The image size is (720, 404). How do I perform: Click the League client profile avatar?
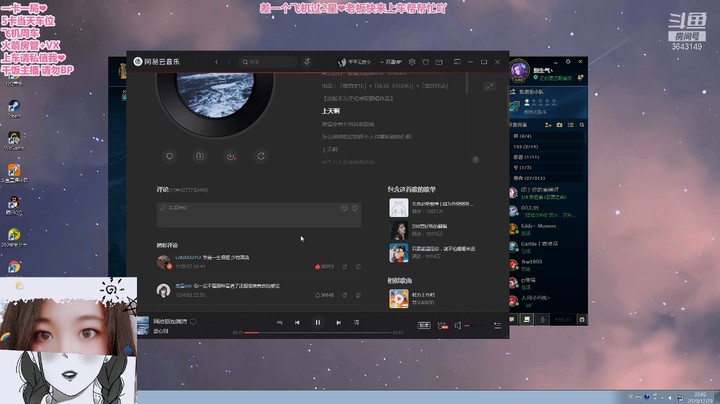(519, 71)
